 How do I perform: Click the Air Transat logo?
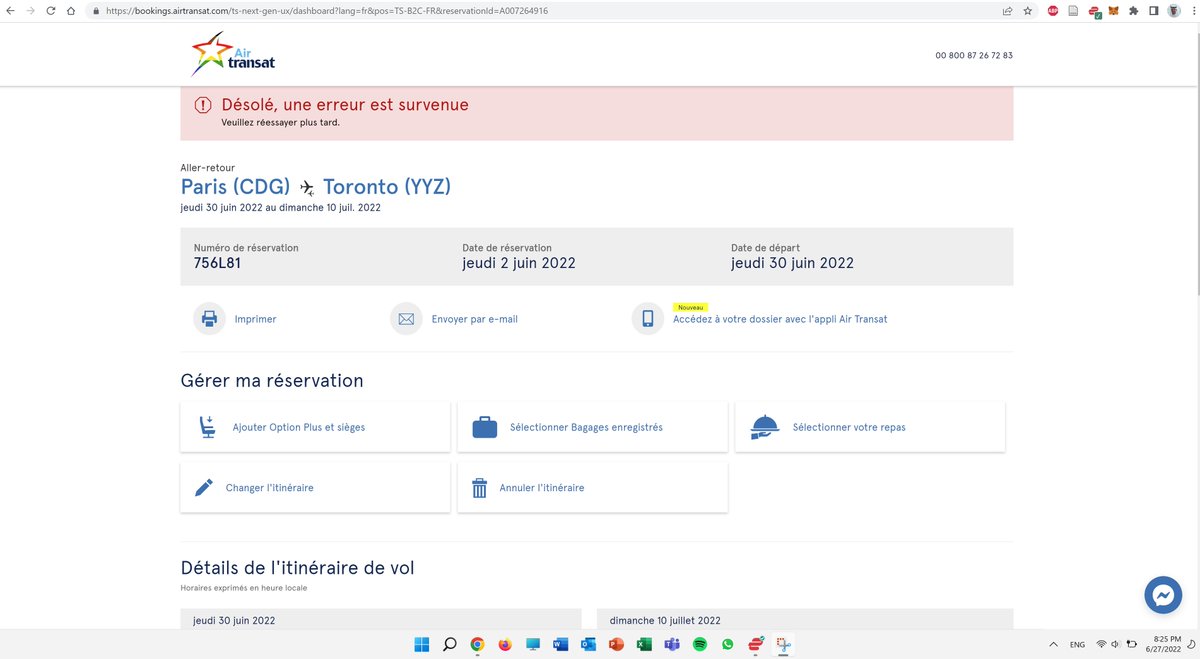coord(233,55)
